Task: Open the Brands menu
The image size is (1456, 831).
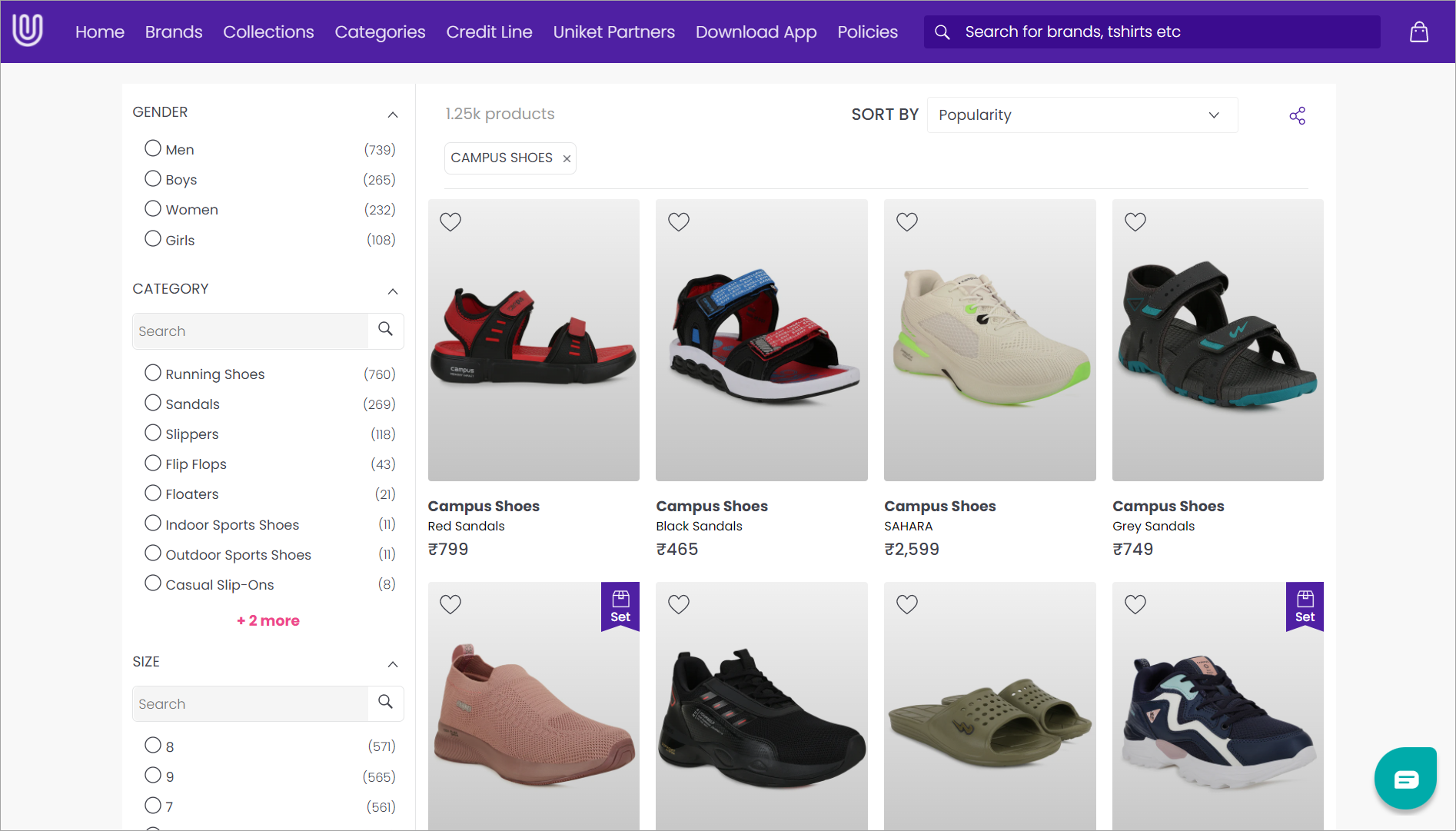Action: 174,32
